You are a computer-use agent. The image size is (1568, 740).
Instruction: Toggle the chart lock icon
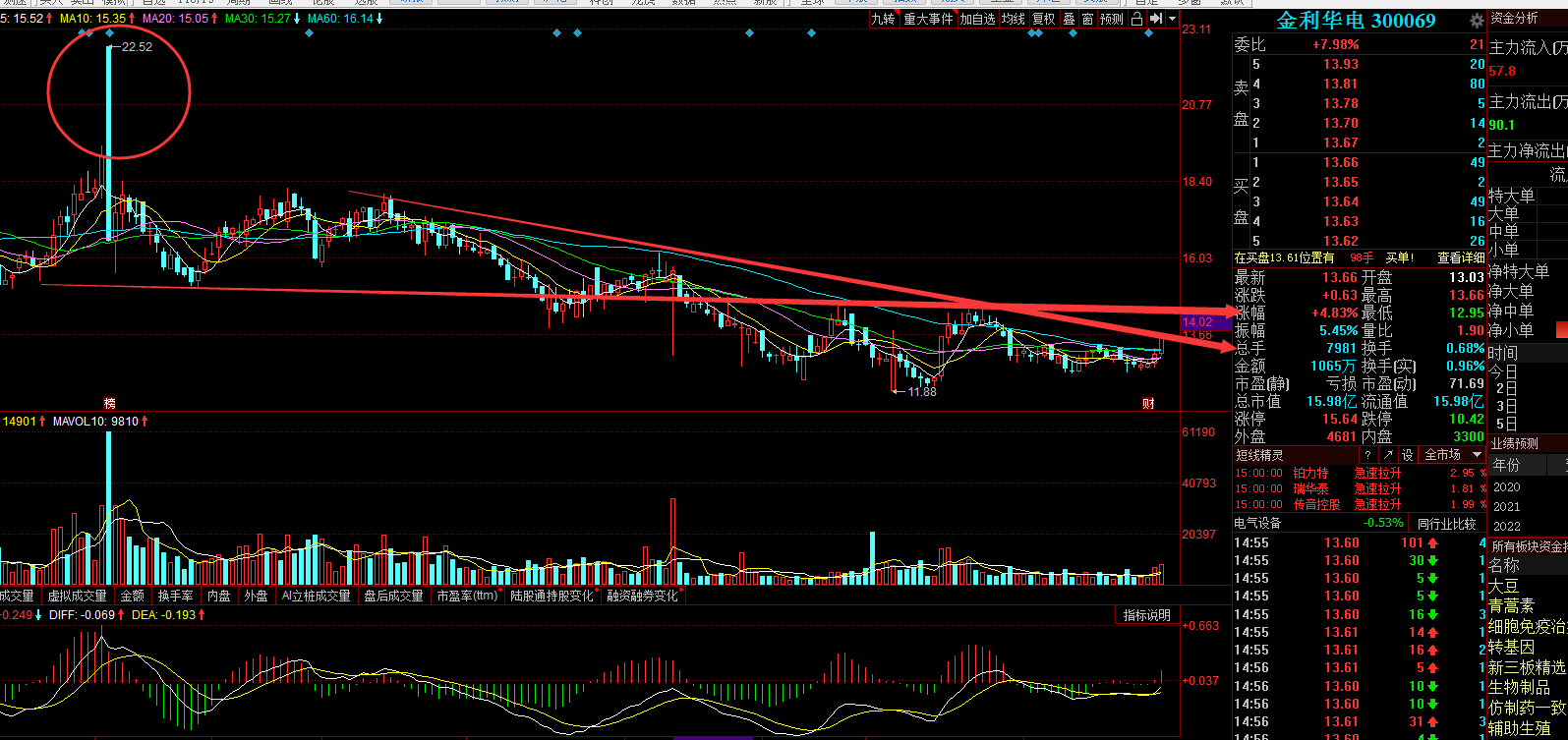1137,19
